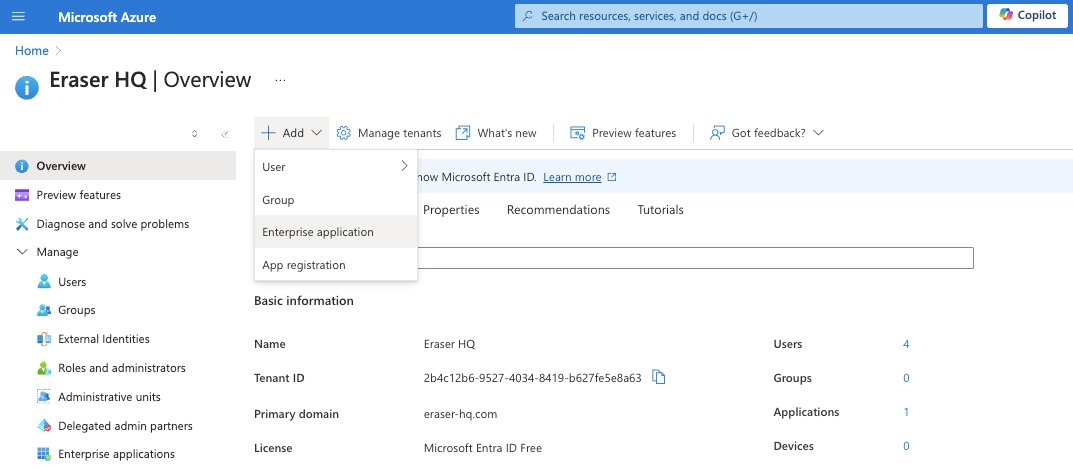Click the Applications count 1 link

906,412
